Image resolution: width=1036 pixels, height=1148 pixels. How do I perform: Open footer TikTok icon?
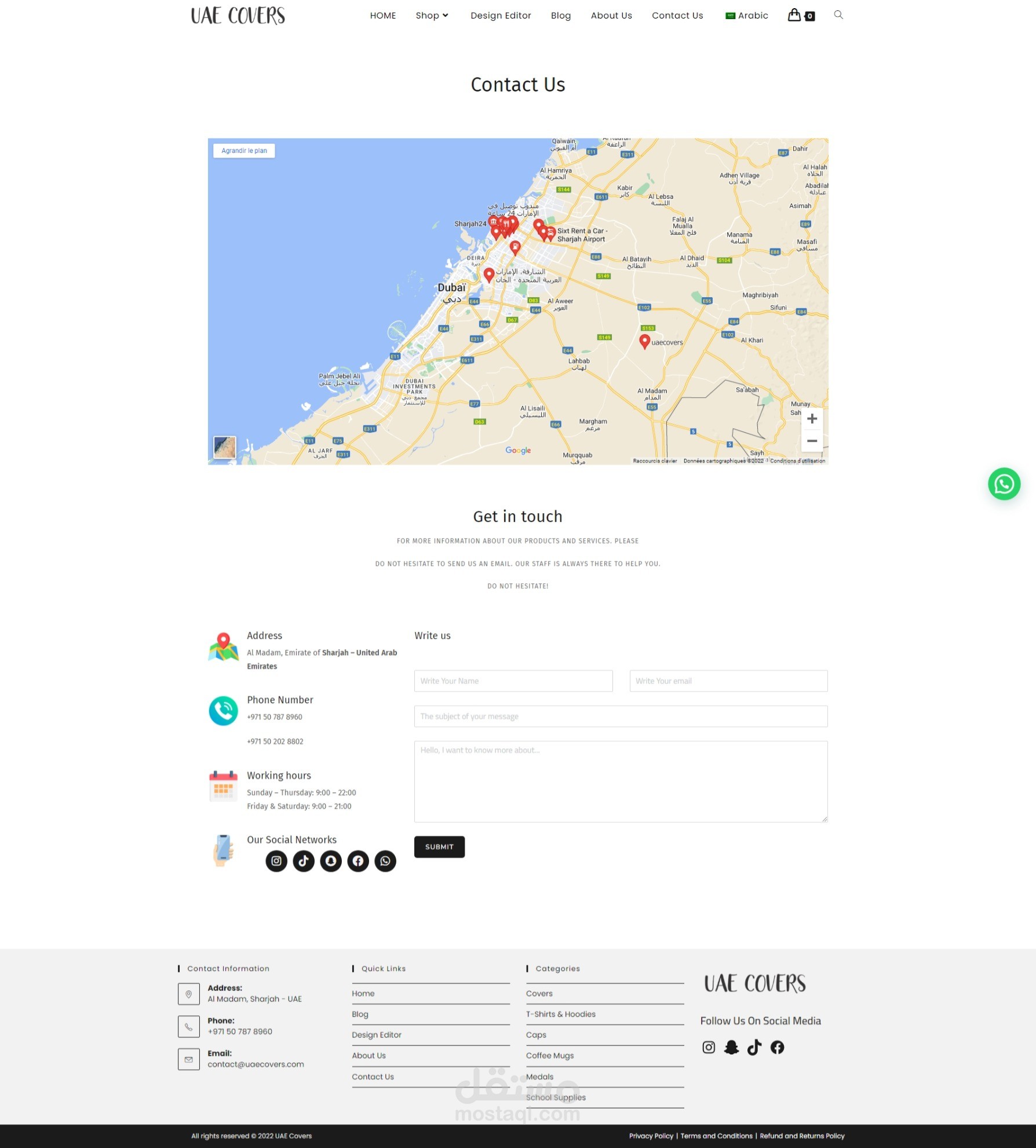[x=754, y=1047]
